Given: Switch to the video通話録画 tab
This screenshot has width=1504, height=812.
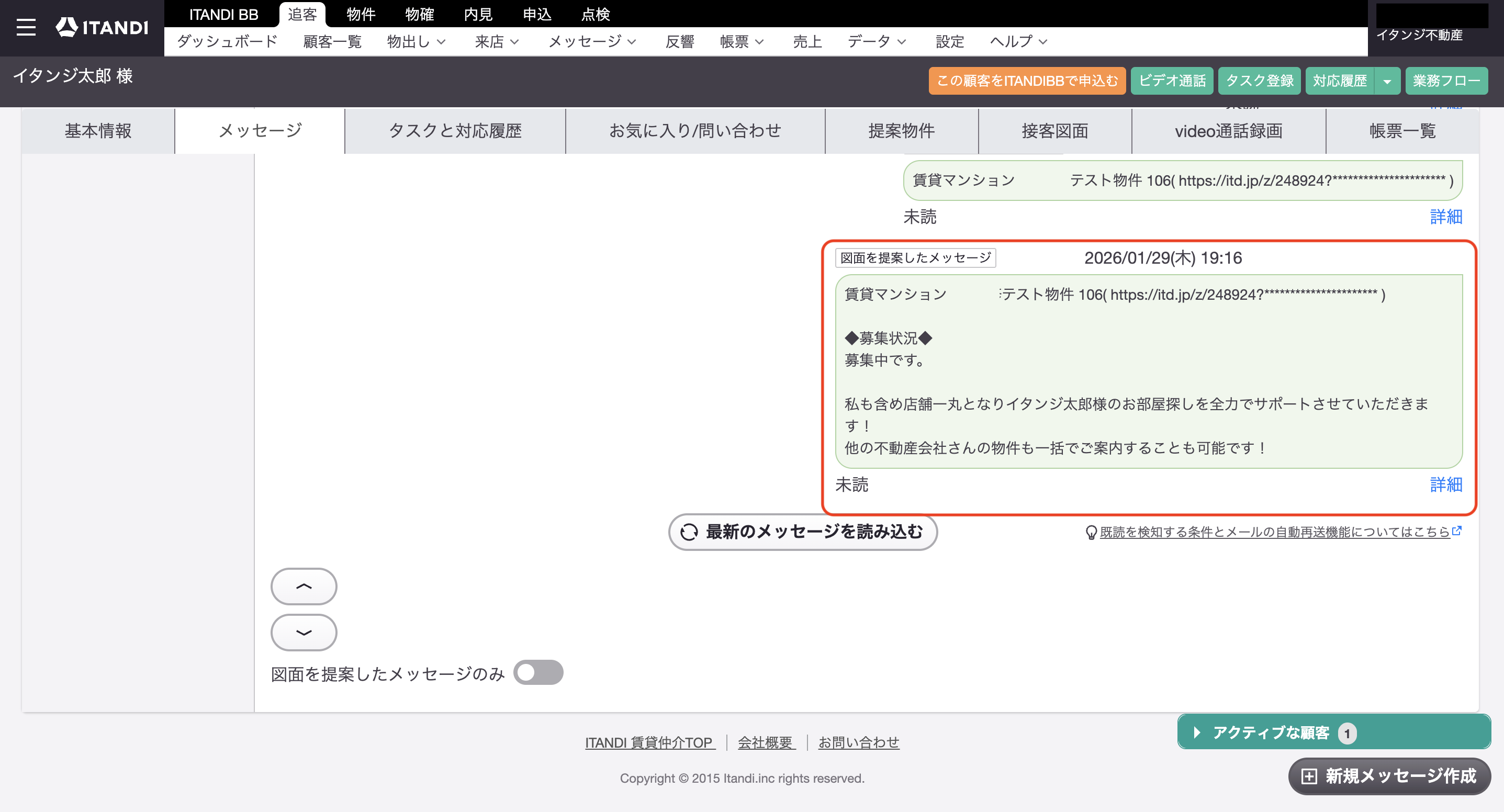Looking at the screenshot, I should coord(1228,131).
